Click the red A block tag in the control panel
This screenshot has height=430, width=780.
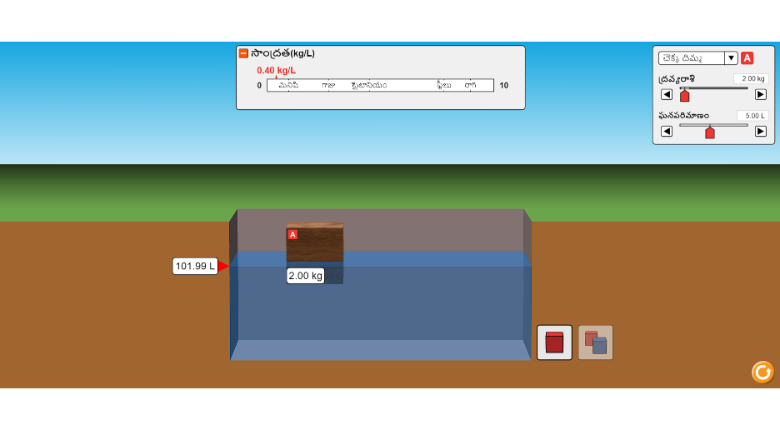pos(747,58)
